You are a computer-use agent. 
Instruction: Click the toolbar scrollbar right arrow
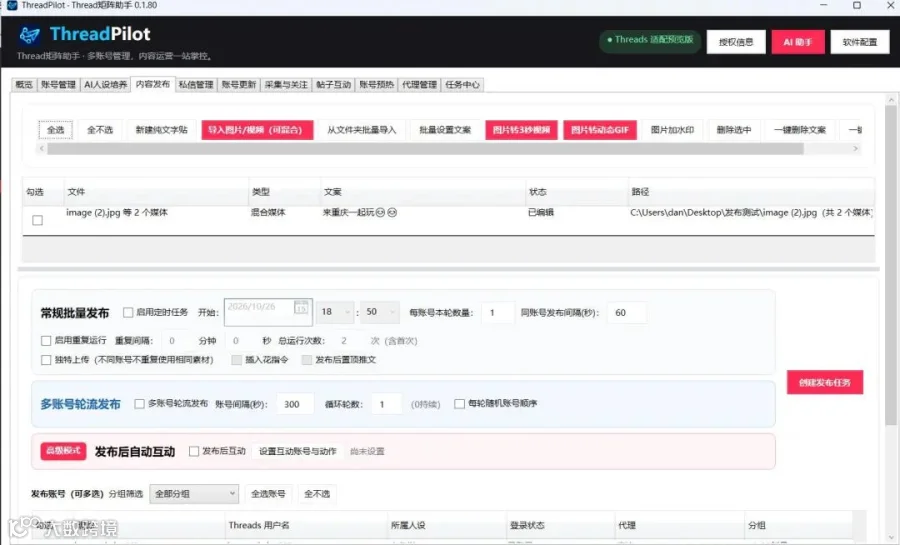point(855,149)
